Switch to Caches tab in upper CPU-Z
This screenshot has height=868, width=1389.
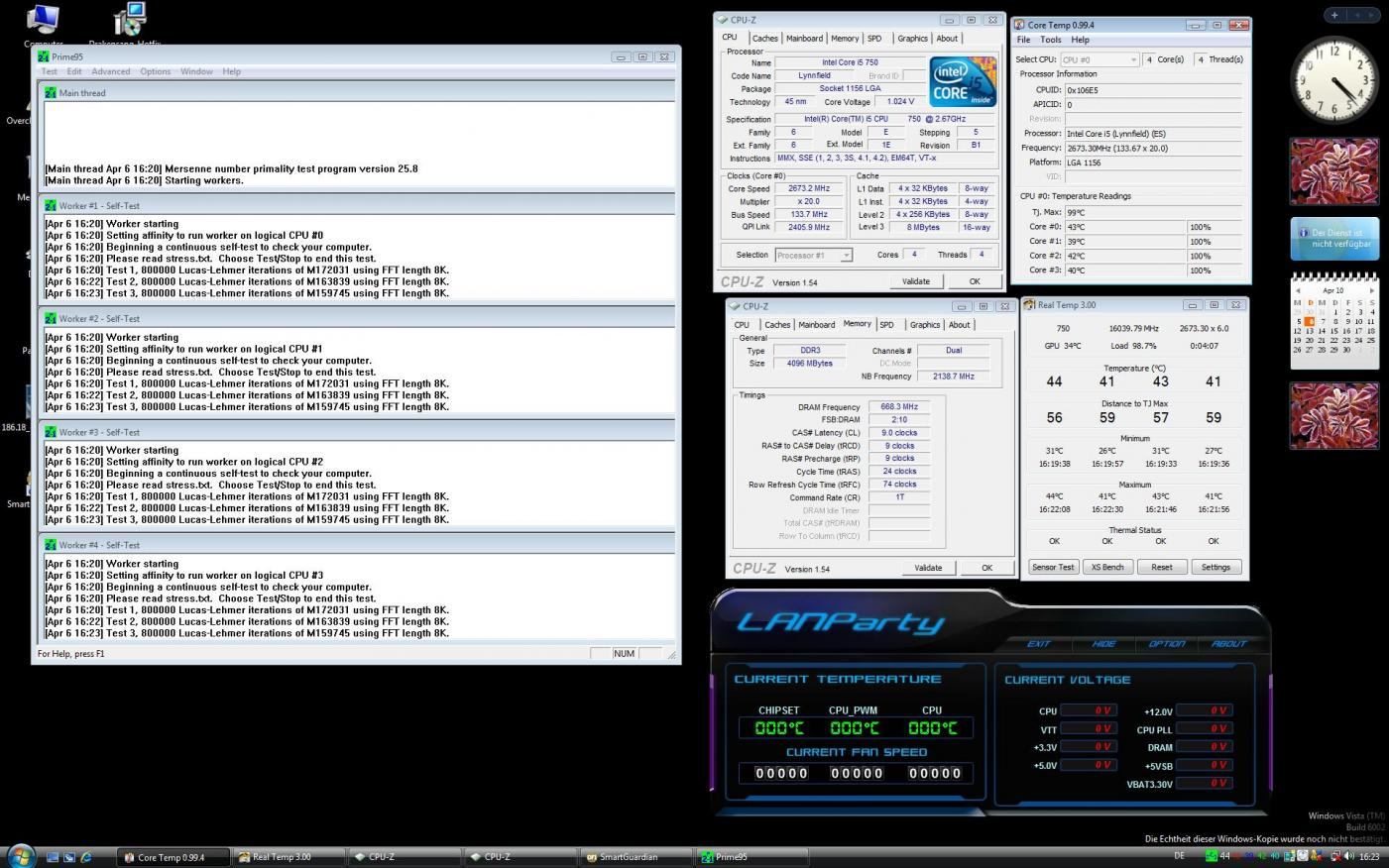tap(764, 39)
